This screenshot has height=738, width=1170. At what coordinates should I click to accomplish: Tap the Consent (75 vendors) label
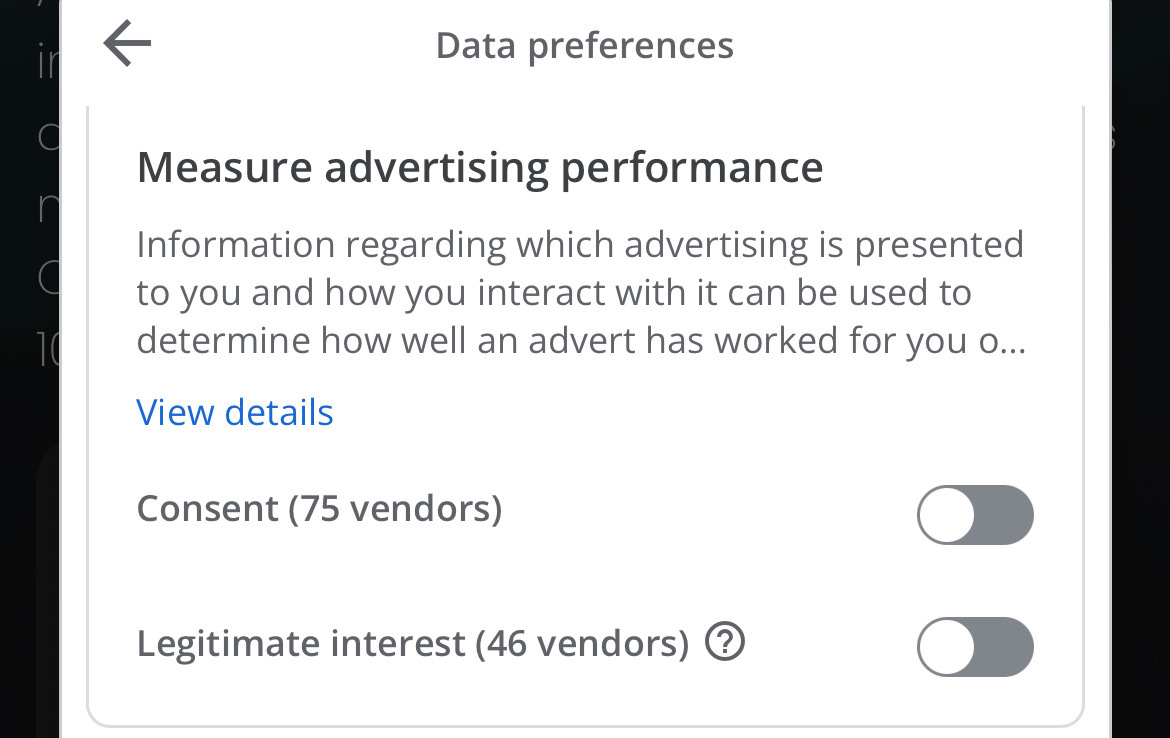[x=319, y=509]
